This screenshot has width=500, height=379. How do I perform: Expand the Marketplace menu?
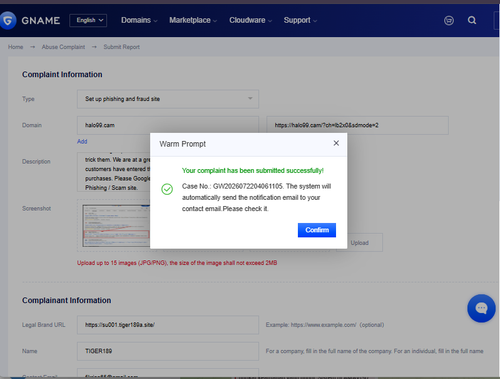click(x=193, y=20)
